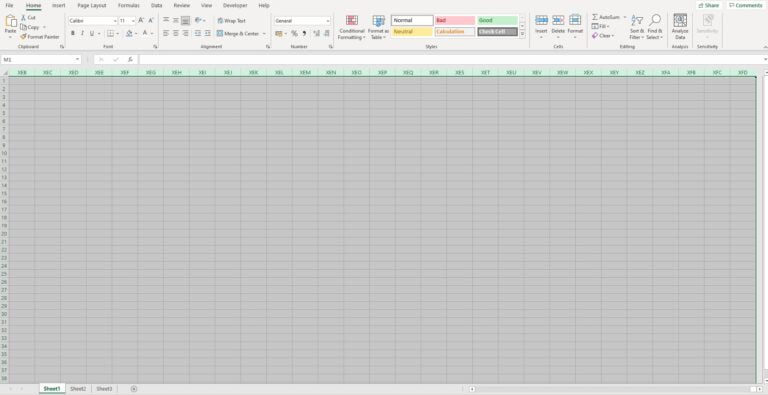
Task: Decrease font size with the smaller A
Action: pyautogui.click(x=151, y=21)
